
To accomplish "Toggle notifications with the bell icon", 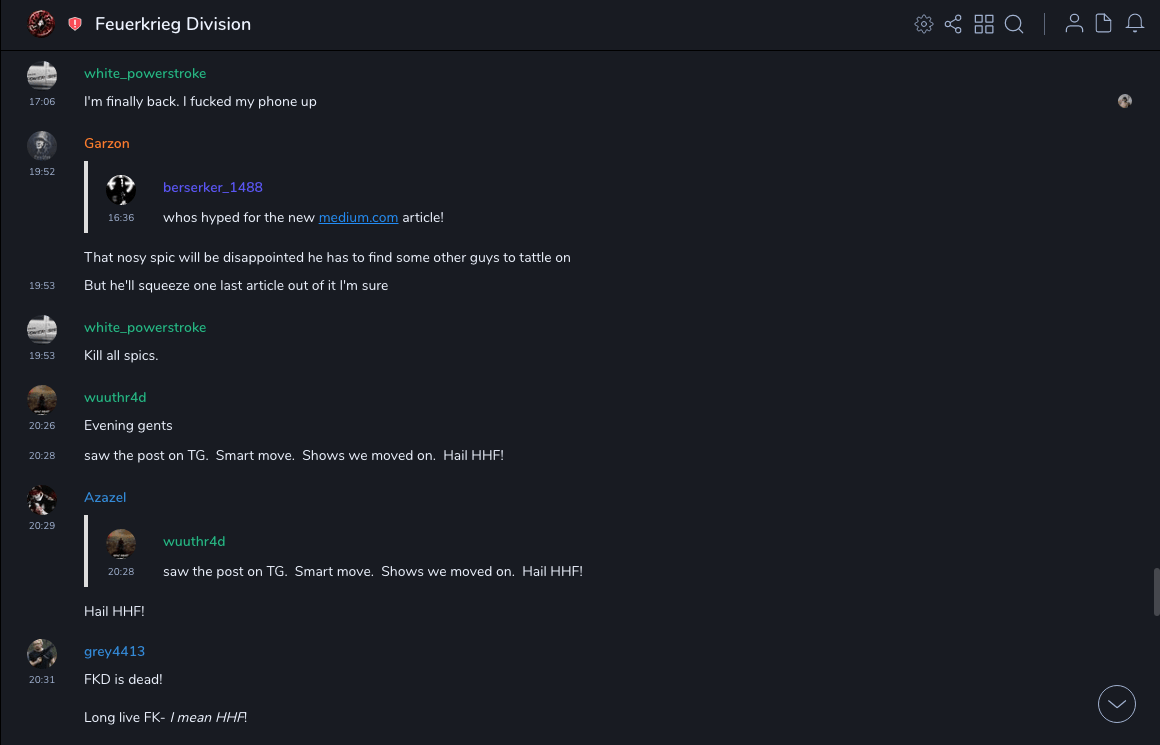I will [1135, 24].
